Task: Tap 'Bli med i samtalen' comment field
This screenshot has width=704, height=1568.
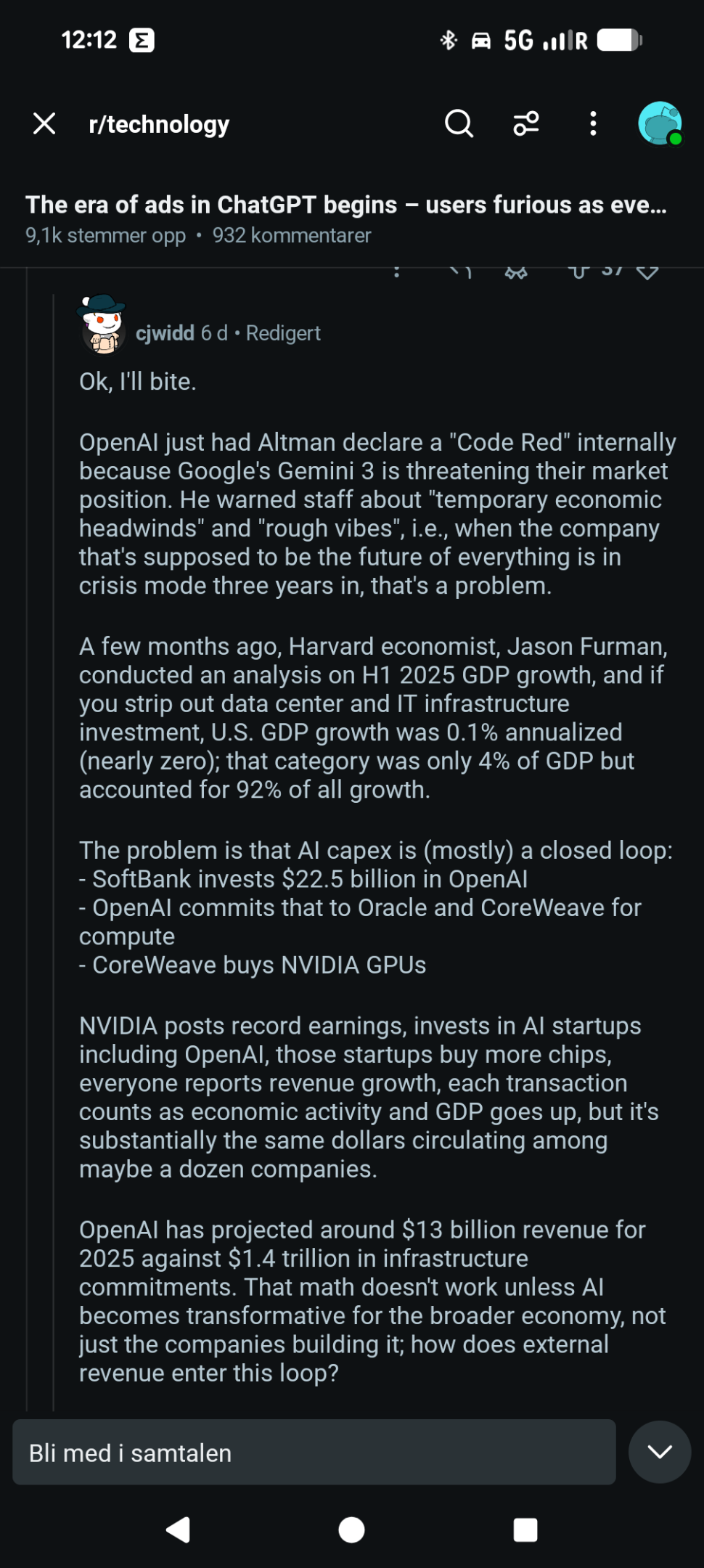Action: [314, 1453]
